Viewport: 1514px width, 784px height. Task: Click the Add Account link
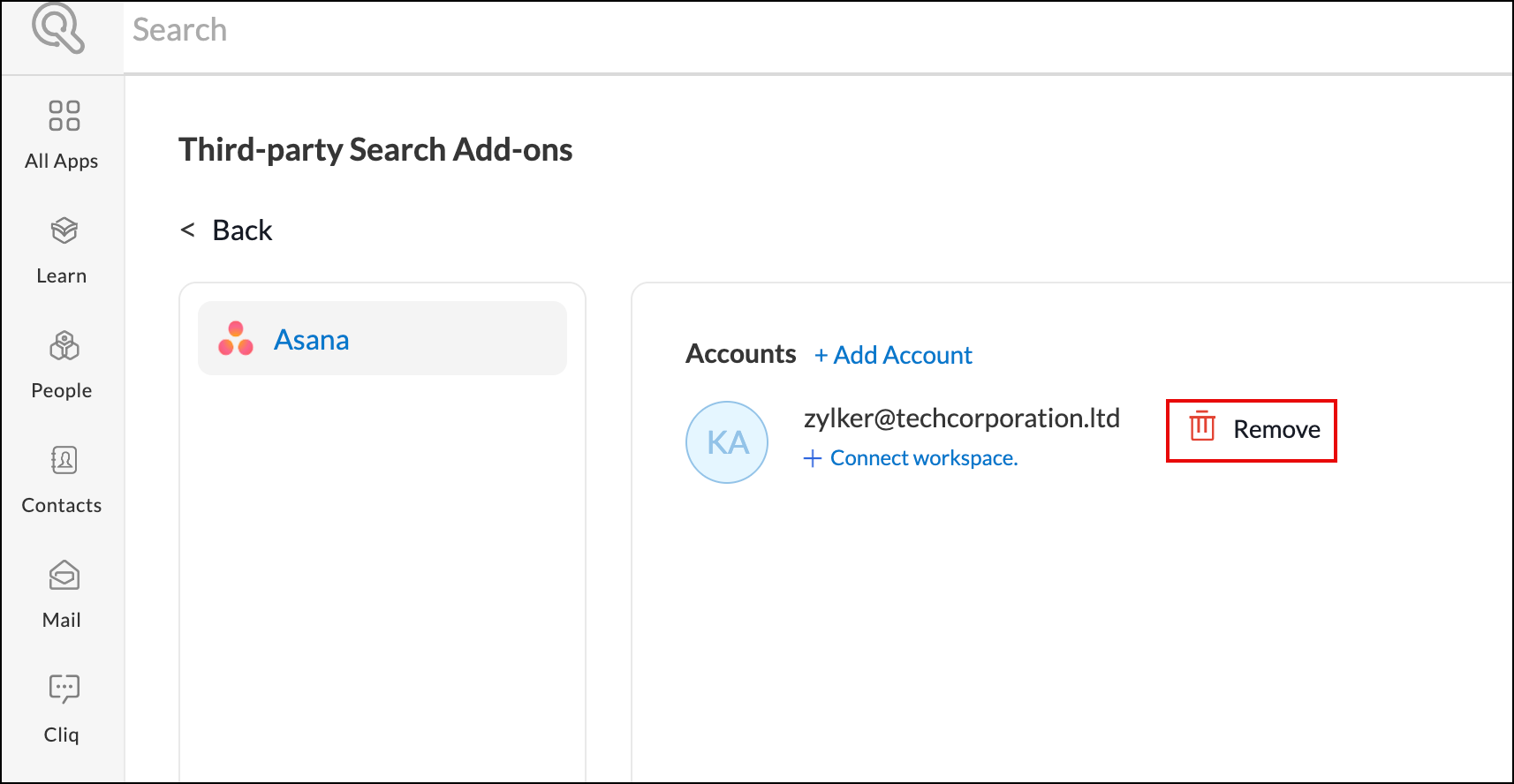(893, 355)
